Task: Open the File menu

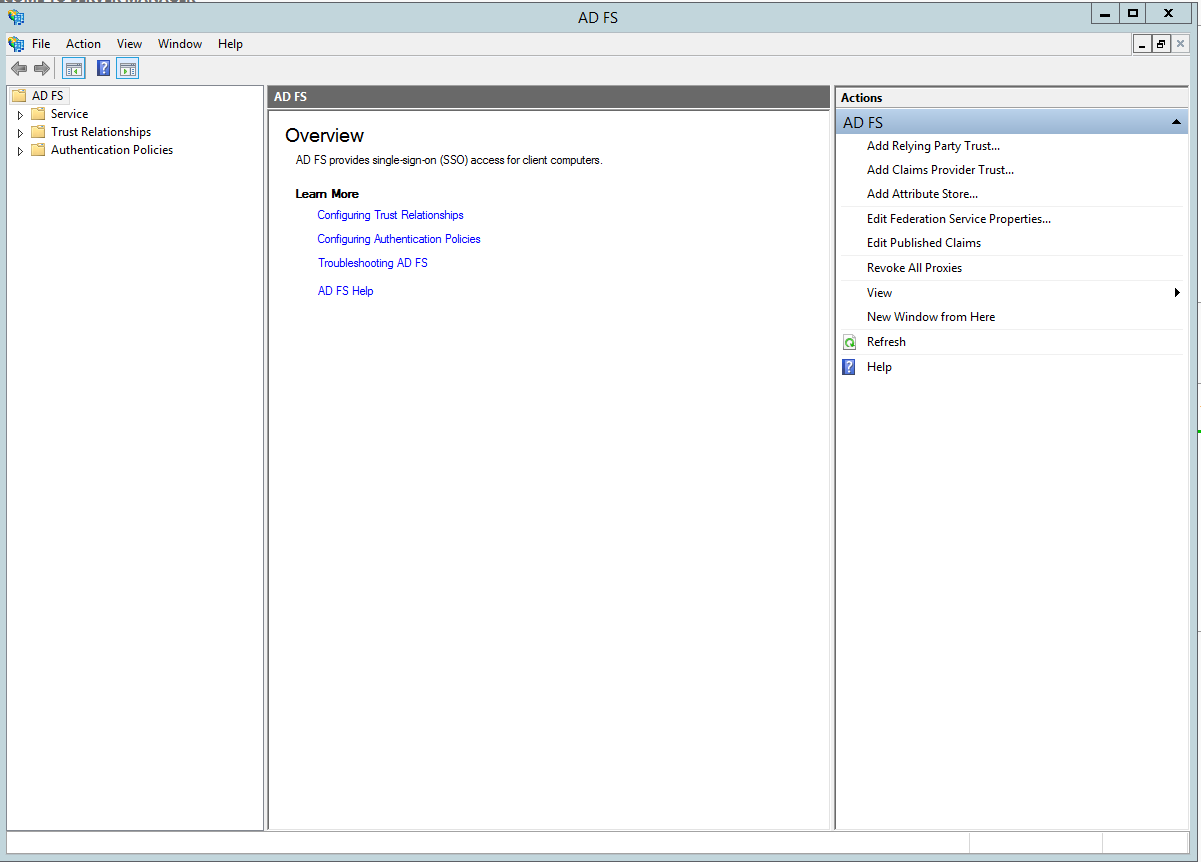Action: tap(41, 44)
